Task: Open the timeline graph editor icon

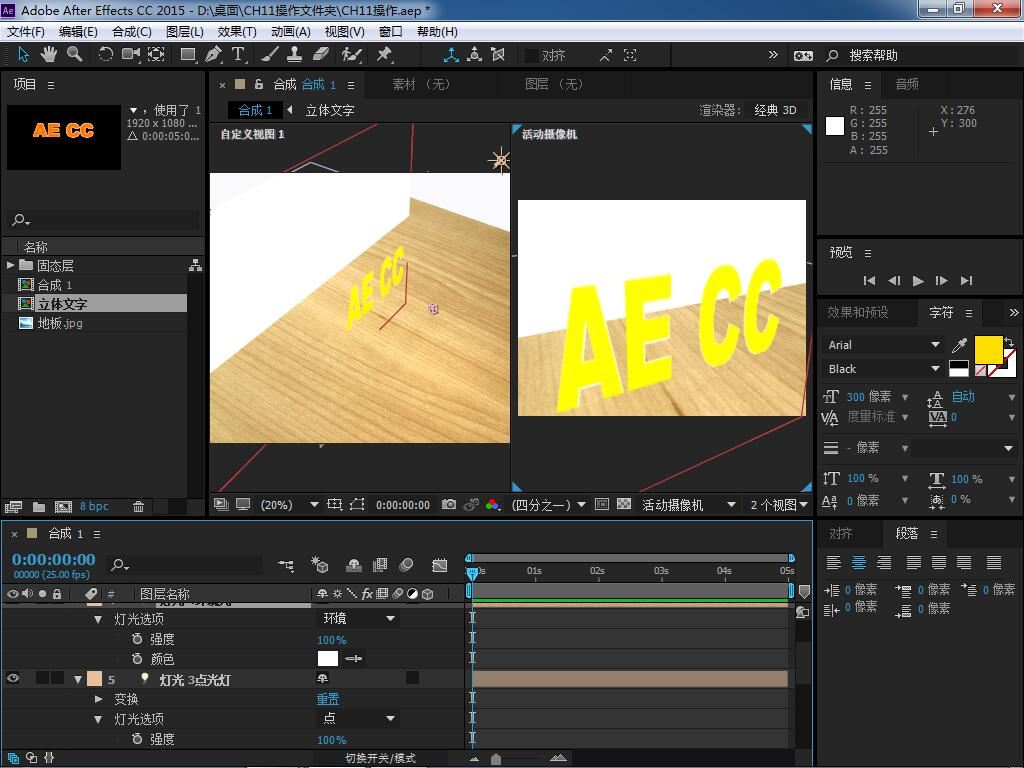Action: (440, 565)
